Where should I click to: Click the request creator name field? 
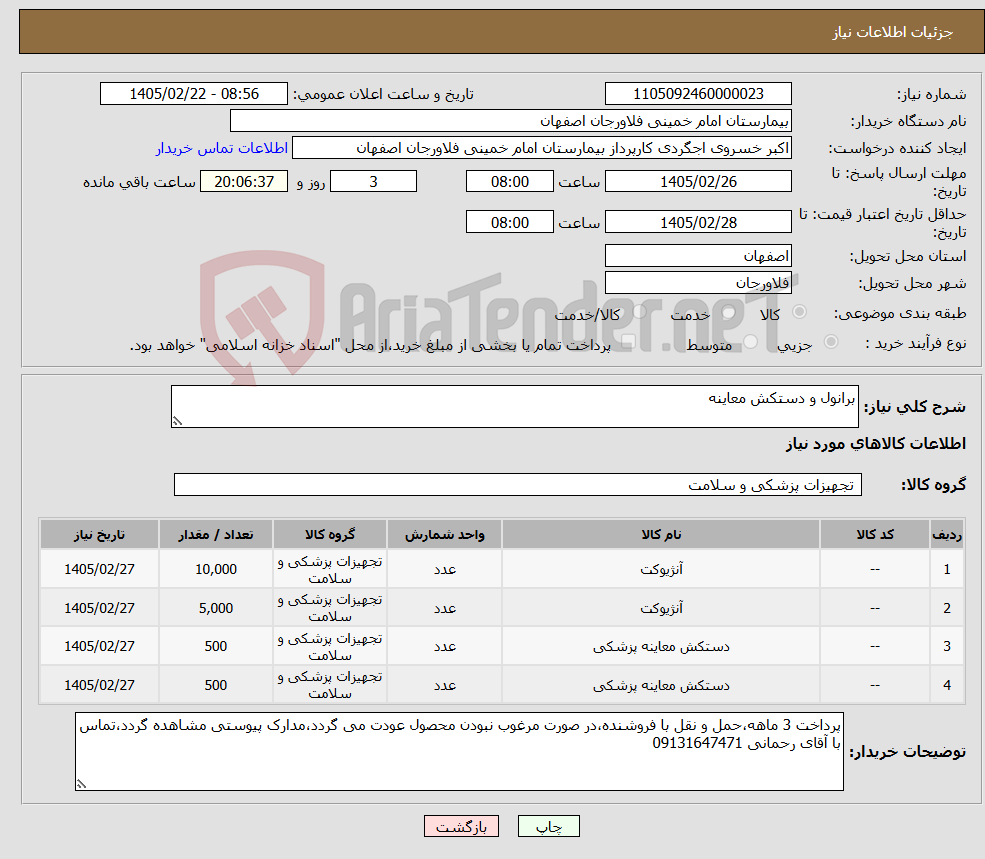[541, 148]
